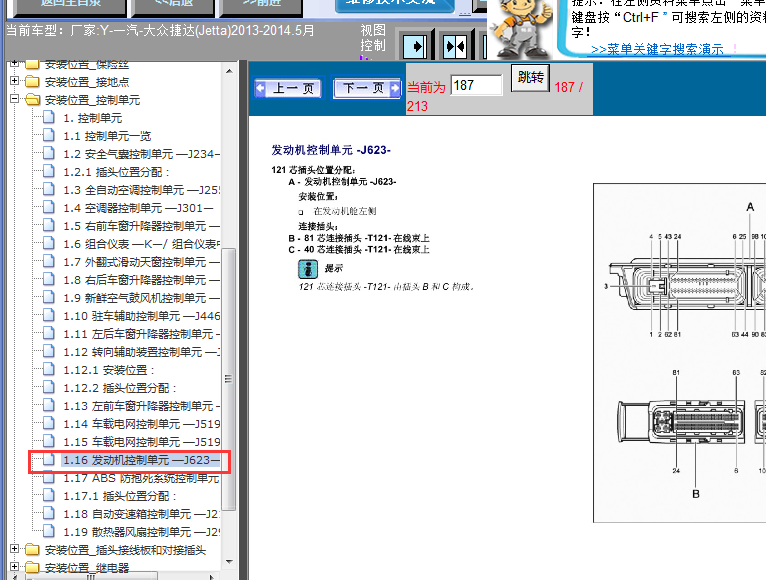Click the 跳转 jump button
The width and height of the screenshot is (766, 580).
tap(531, 78)
